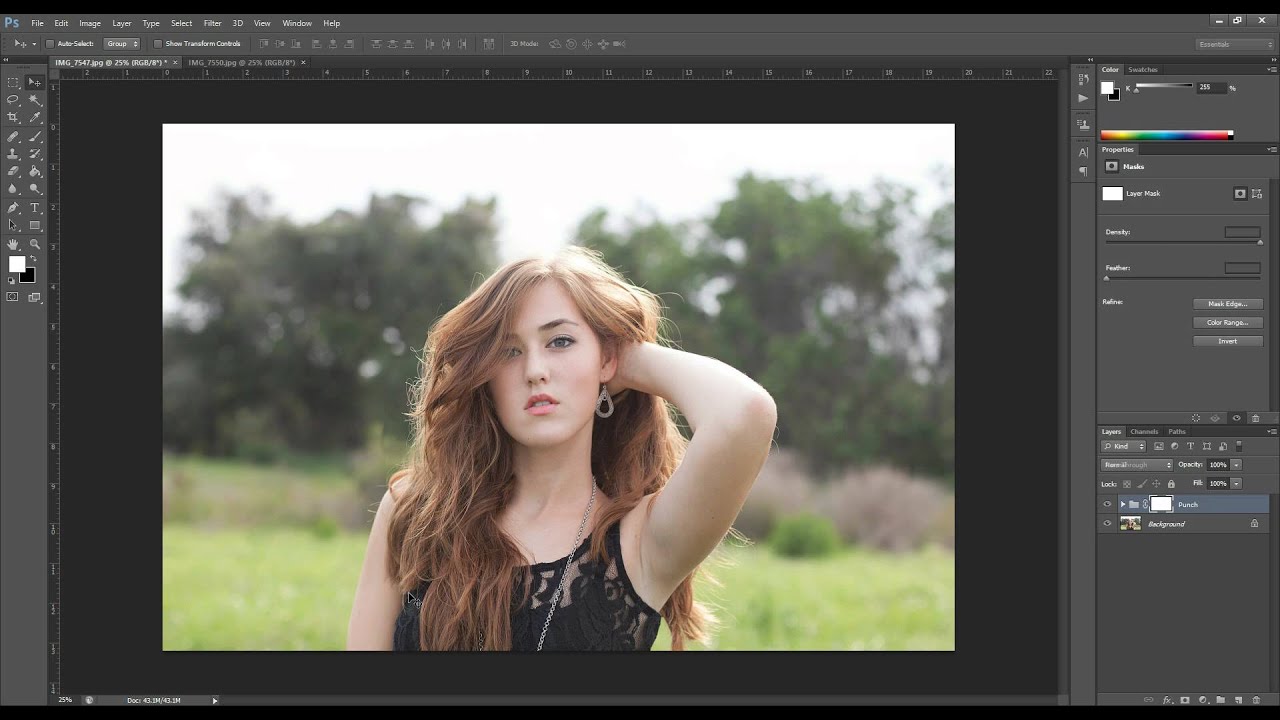Viewport: 1280px width, 720px height.
Task: Expand the Punch group folder
Action: coord(1123,504)
